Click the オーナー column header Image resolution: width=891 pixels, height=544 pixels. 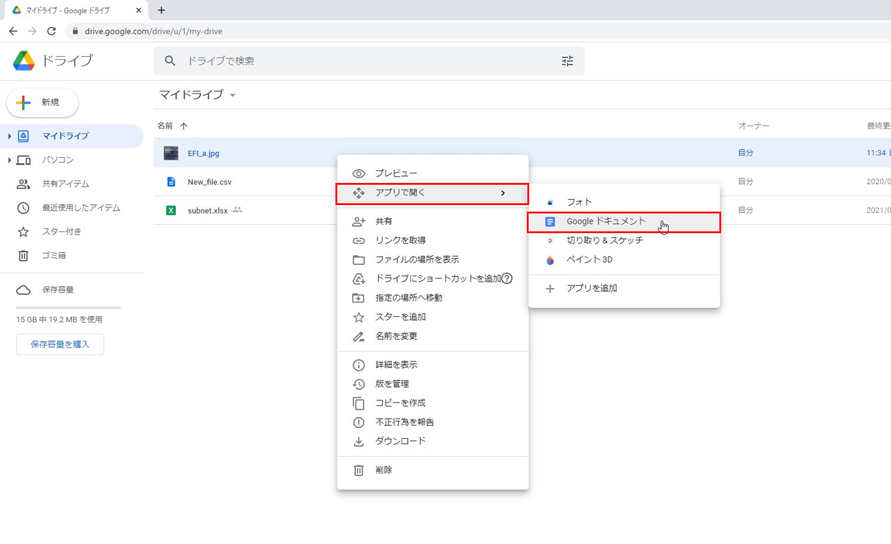point(753,126)
